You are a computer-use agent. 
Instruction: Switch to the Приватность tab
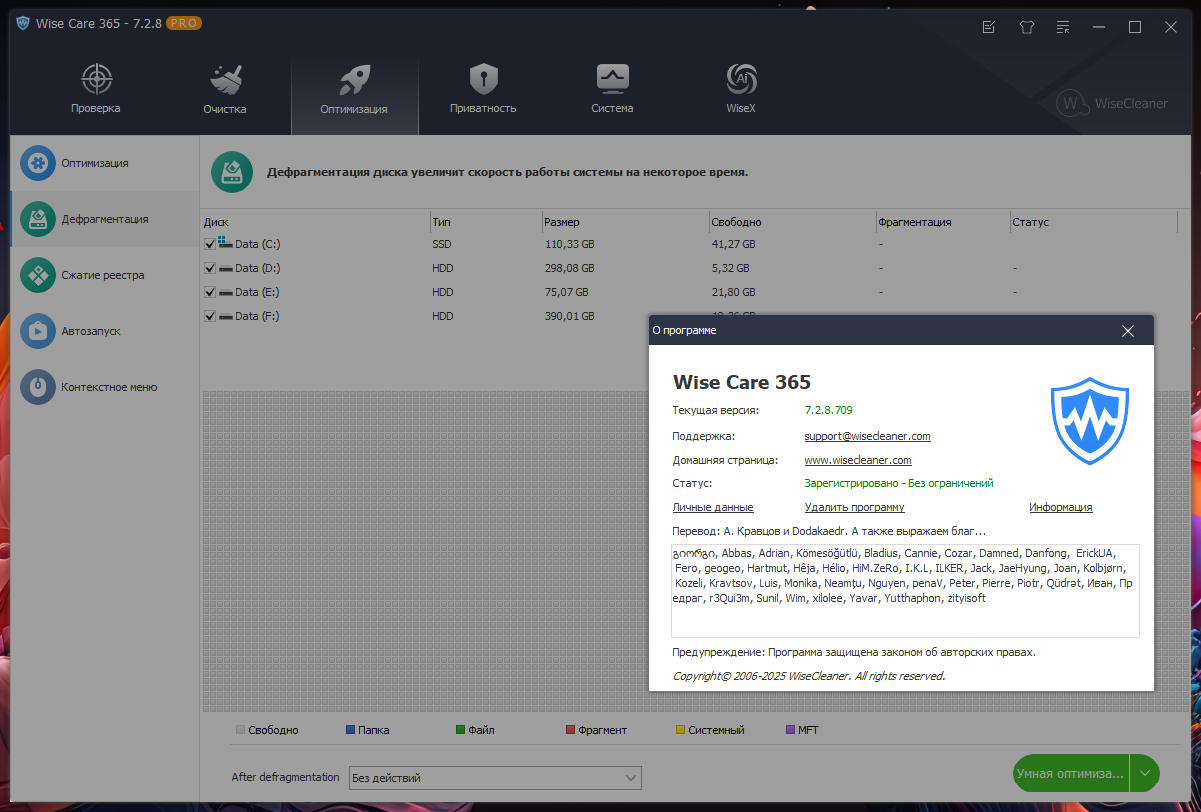click(x=483, y=89)
